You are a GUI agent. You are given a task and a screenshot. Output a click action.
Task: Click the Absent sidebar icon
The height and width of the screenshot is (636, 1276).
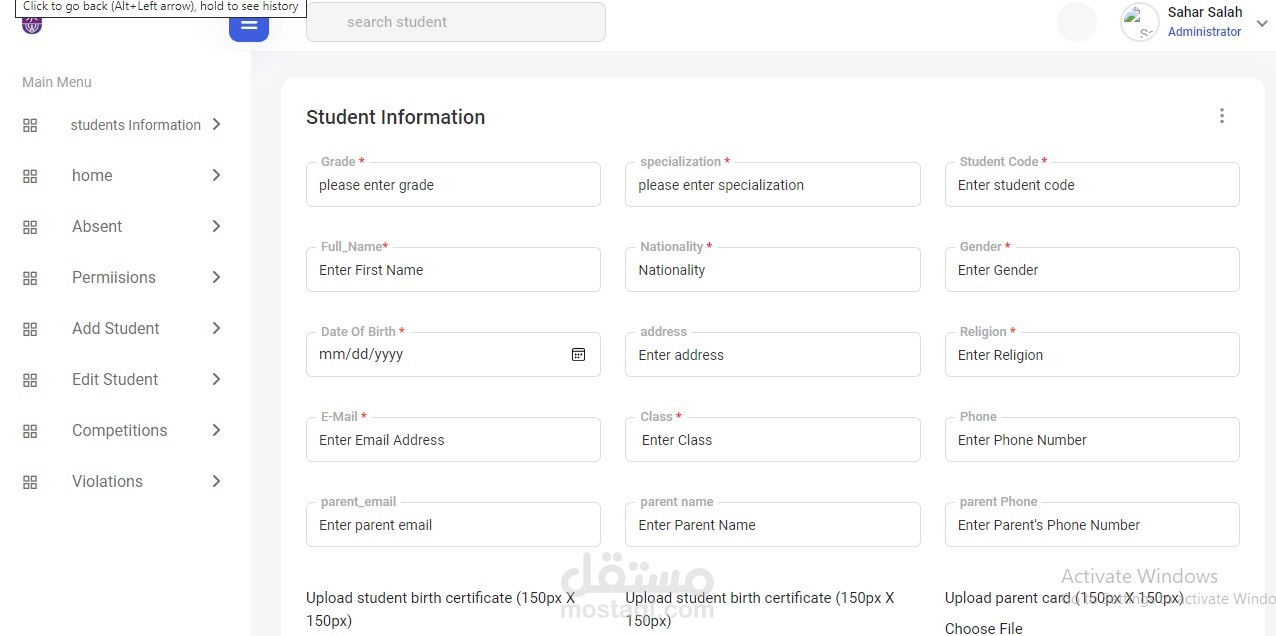coord(29,226)
